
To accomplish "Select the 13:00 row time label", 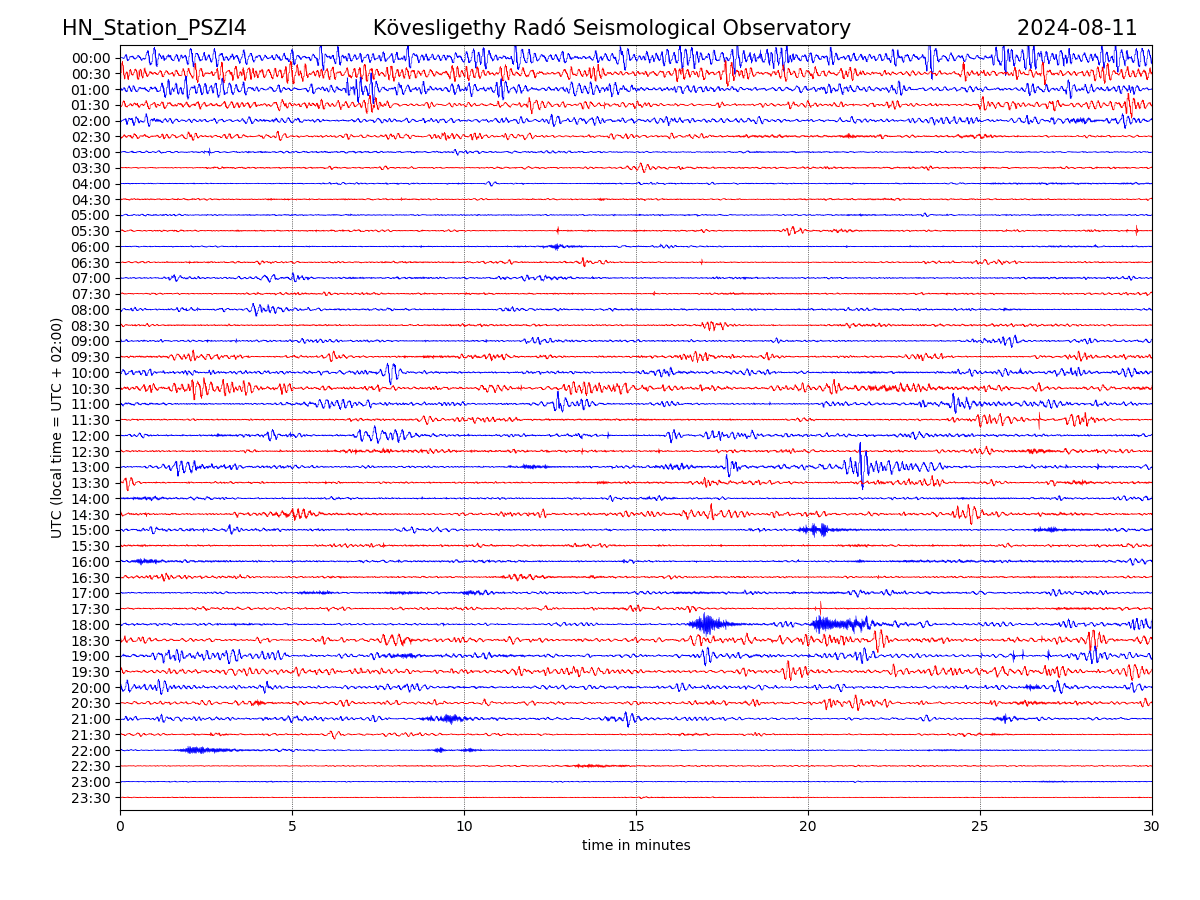I will (x=91, y=467).
